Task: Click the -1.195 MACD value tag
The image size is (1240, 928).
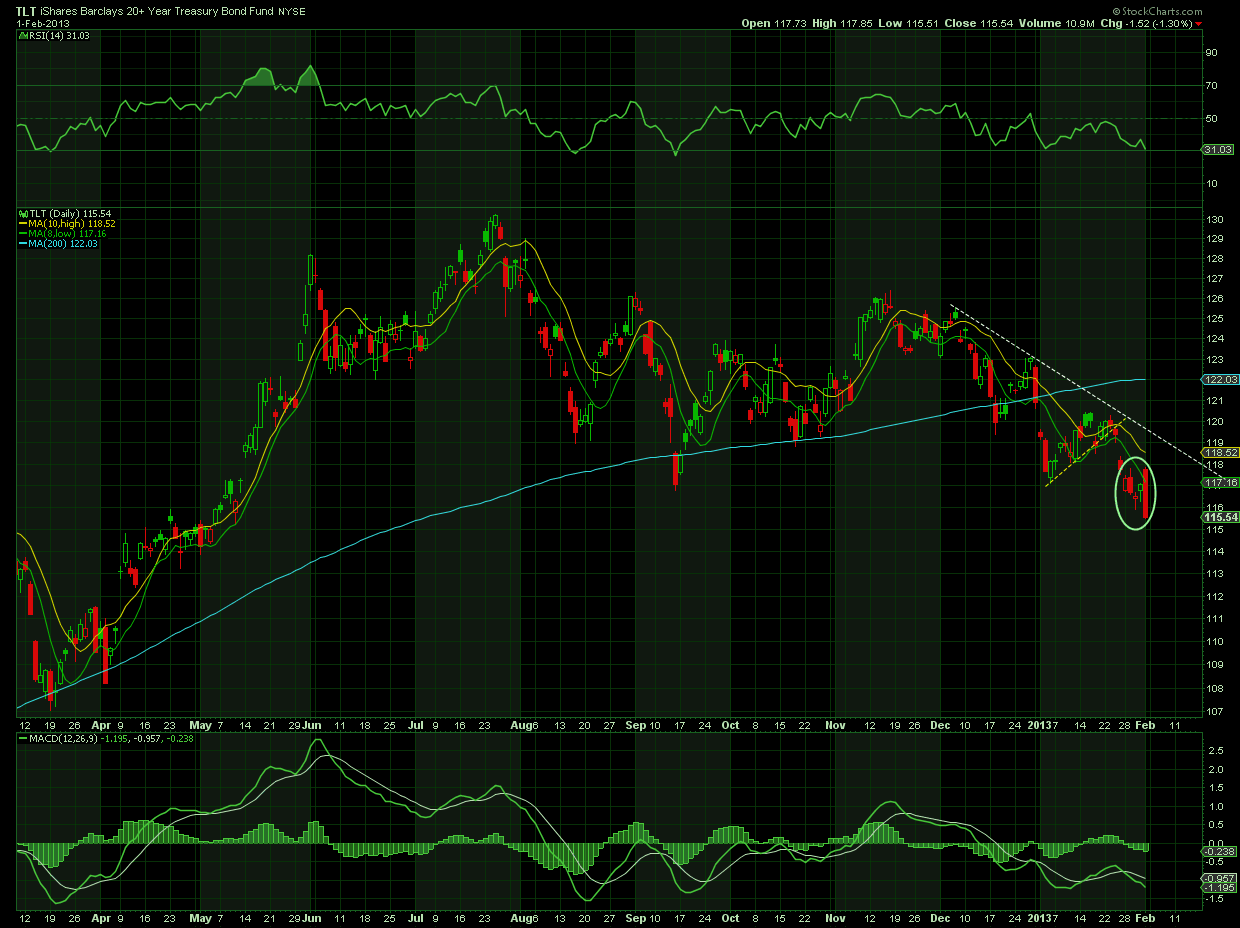Action: click(x=1219, y=887)
